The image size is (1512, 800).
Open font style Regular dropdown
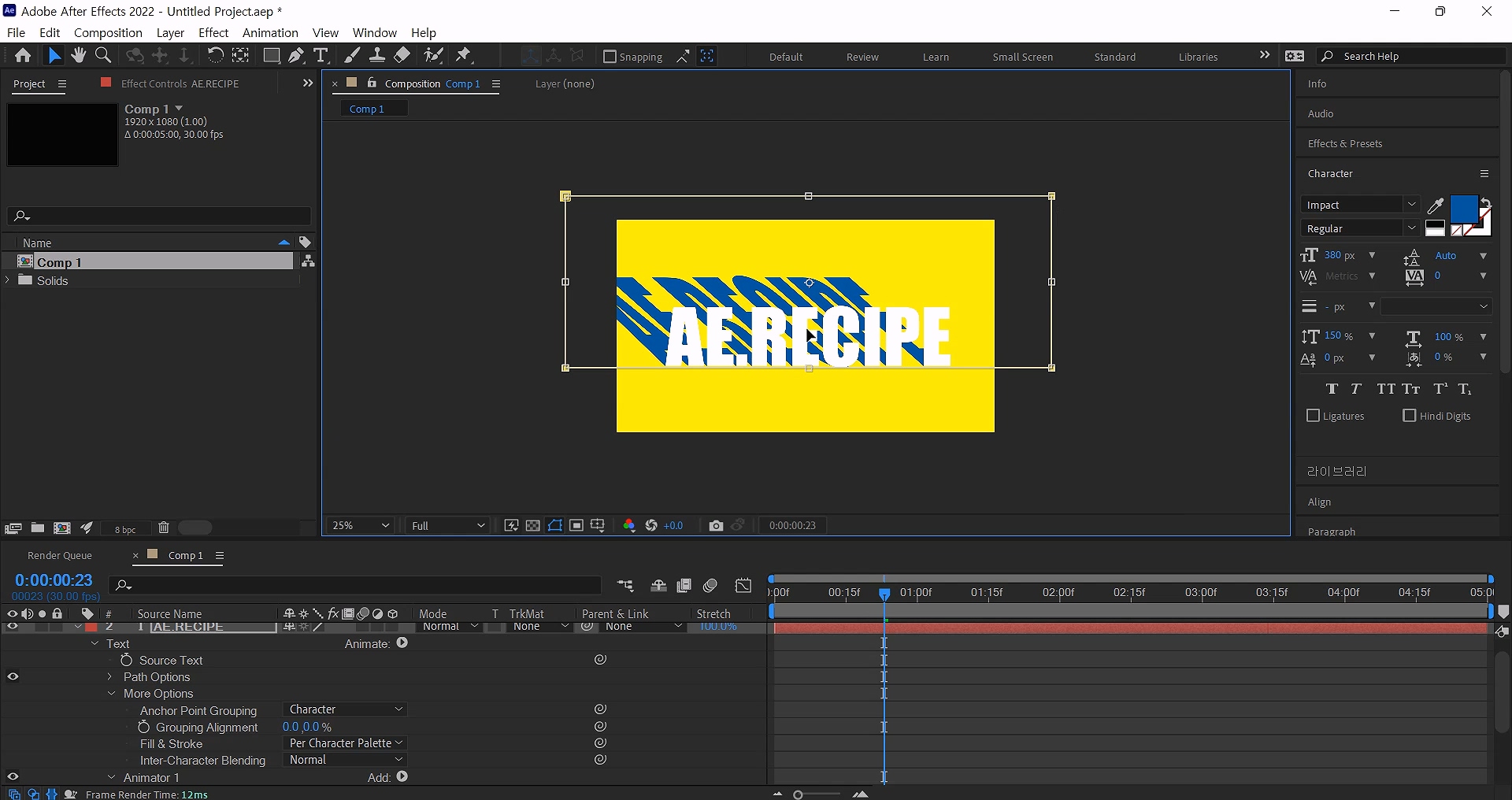[x=1360, y=228]
